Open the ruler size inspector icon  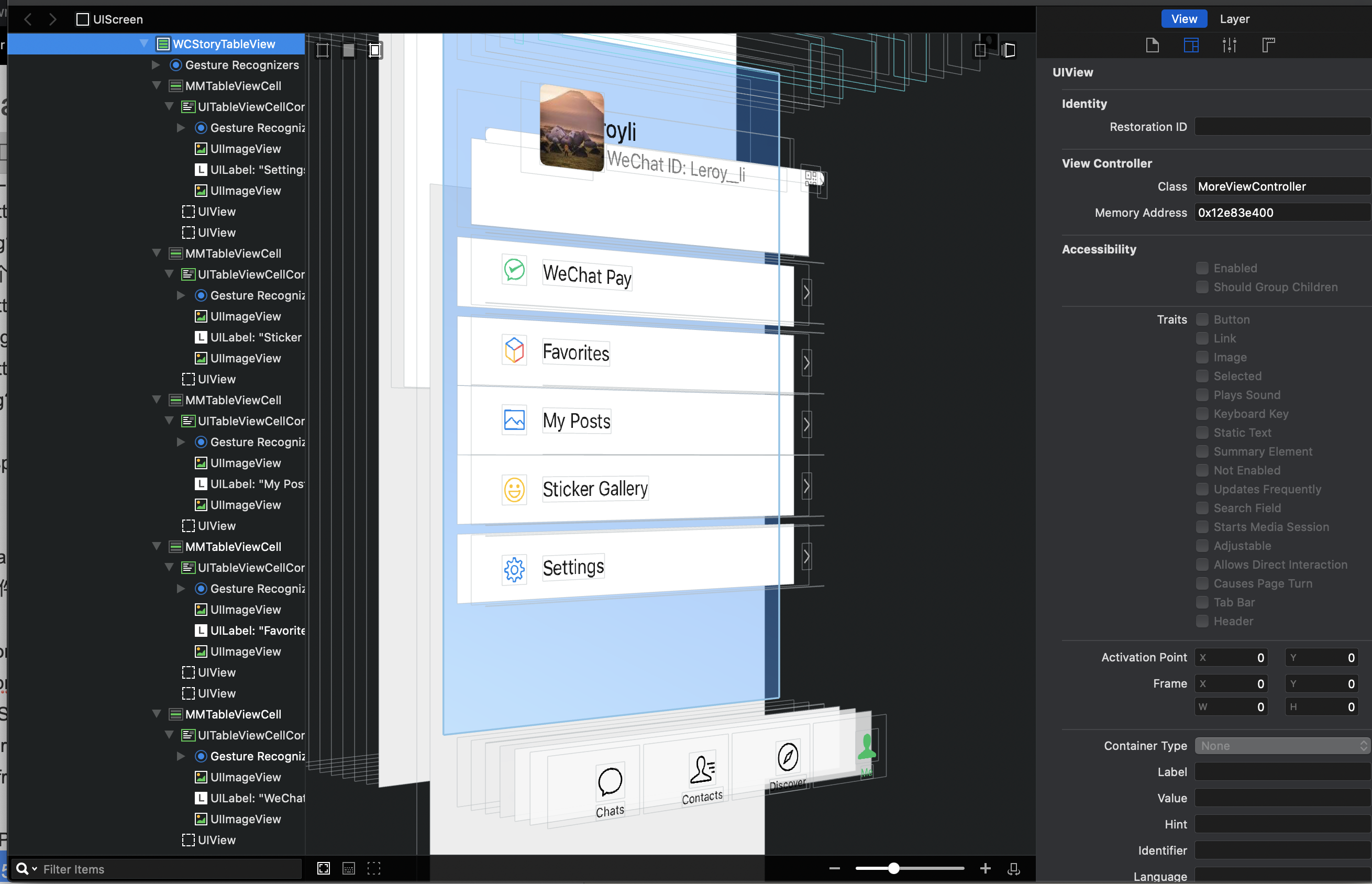point(1268,45)
